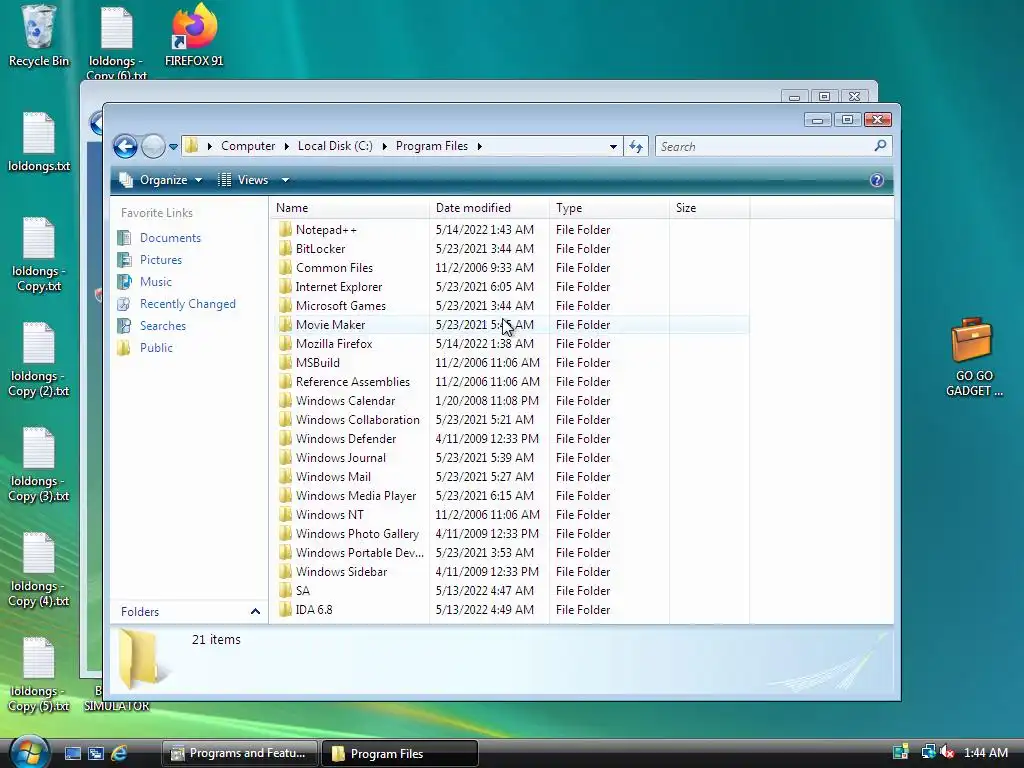Screen dimensions: 1024x768
Task: Open the Searches favorite link
Action: pos(163,326)
